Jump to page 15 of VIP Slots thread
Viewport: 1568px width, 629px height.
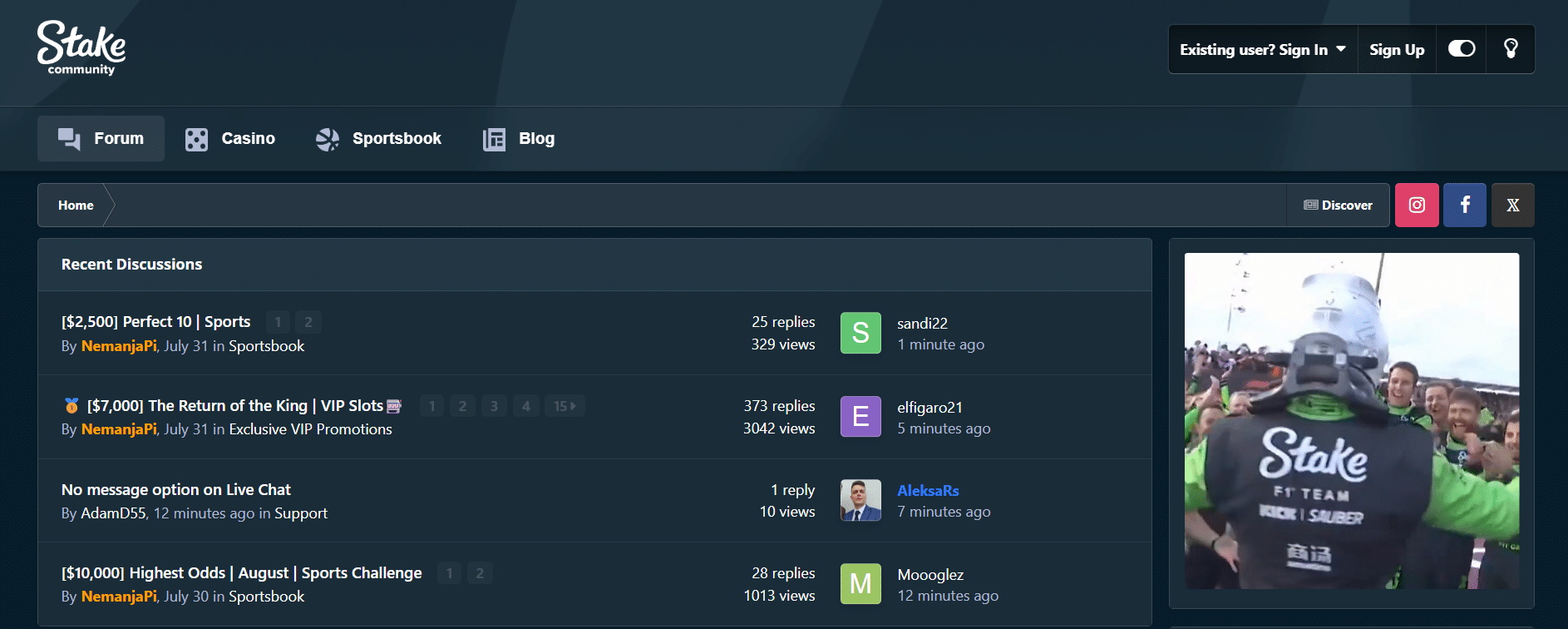coord(565,406)
